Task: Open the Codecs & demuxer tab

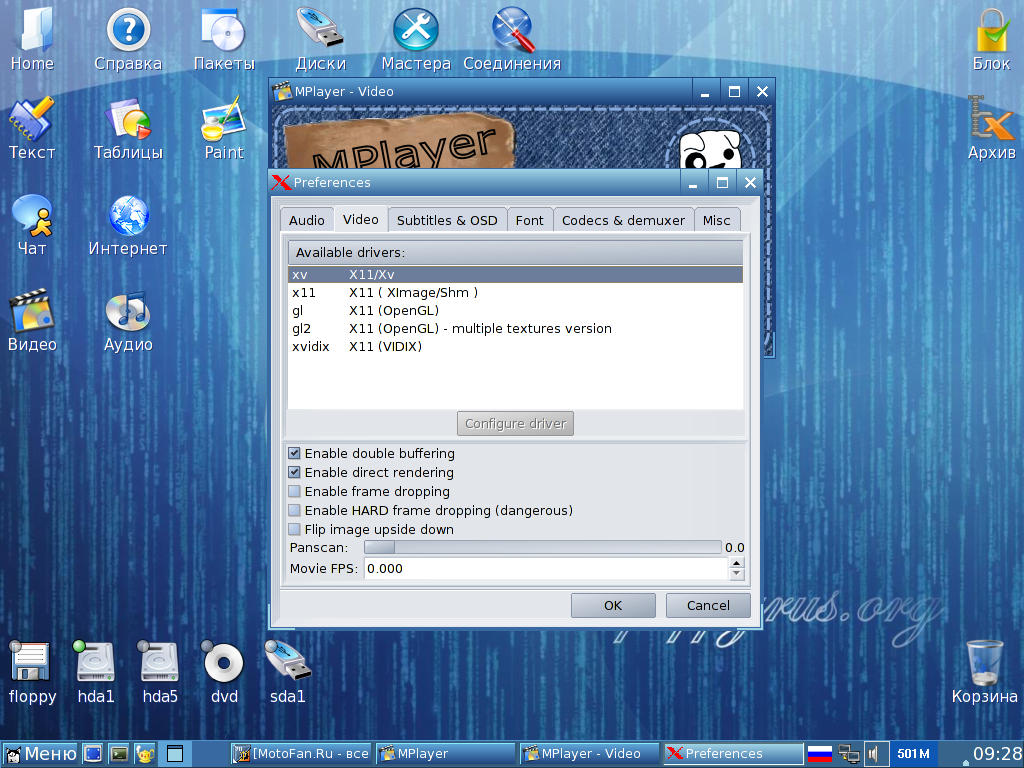Action: click(624, 220)
